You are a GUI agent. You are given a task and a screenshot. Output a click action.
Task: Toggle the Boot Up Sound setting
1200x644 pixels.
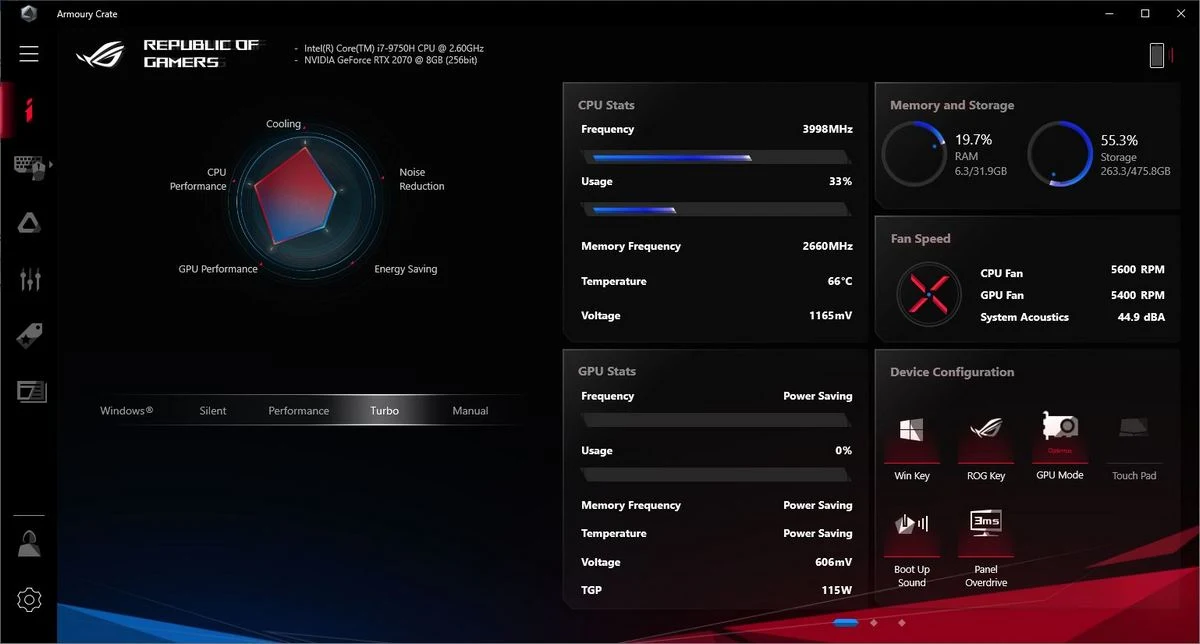point(912,548)
